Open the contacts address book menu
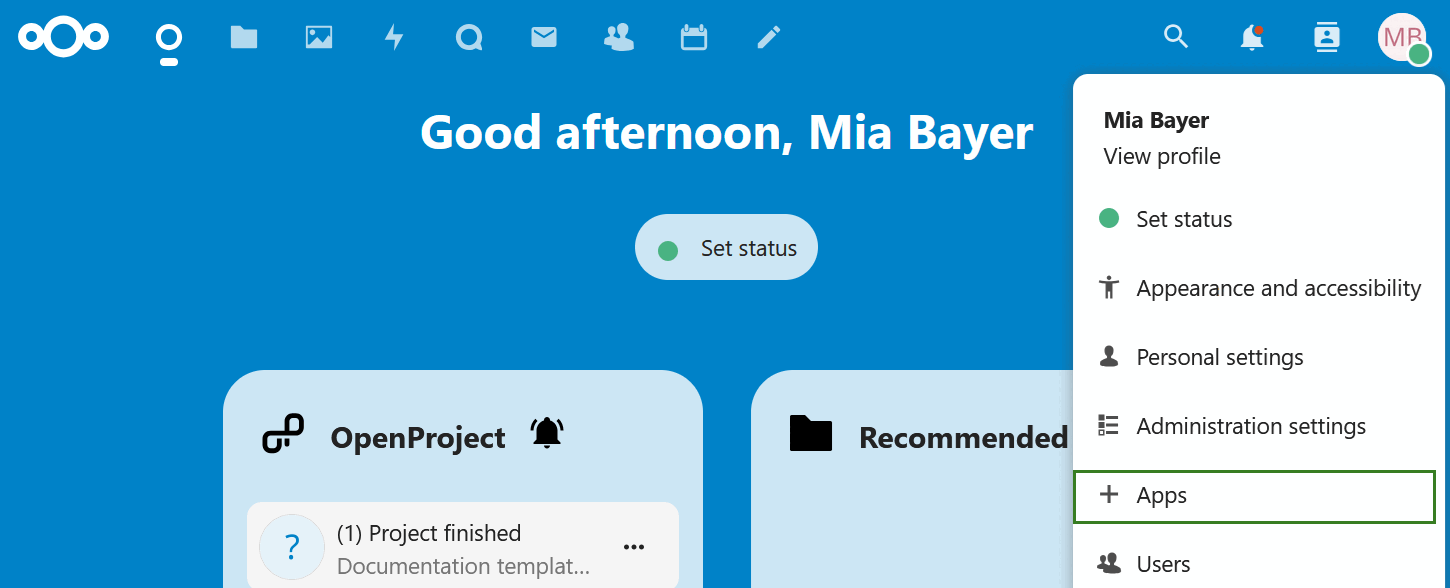This screenshot has width=1450, height=588. point(1326,37)
